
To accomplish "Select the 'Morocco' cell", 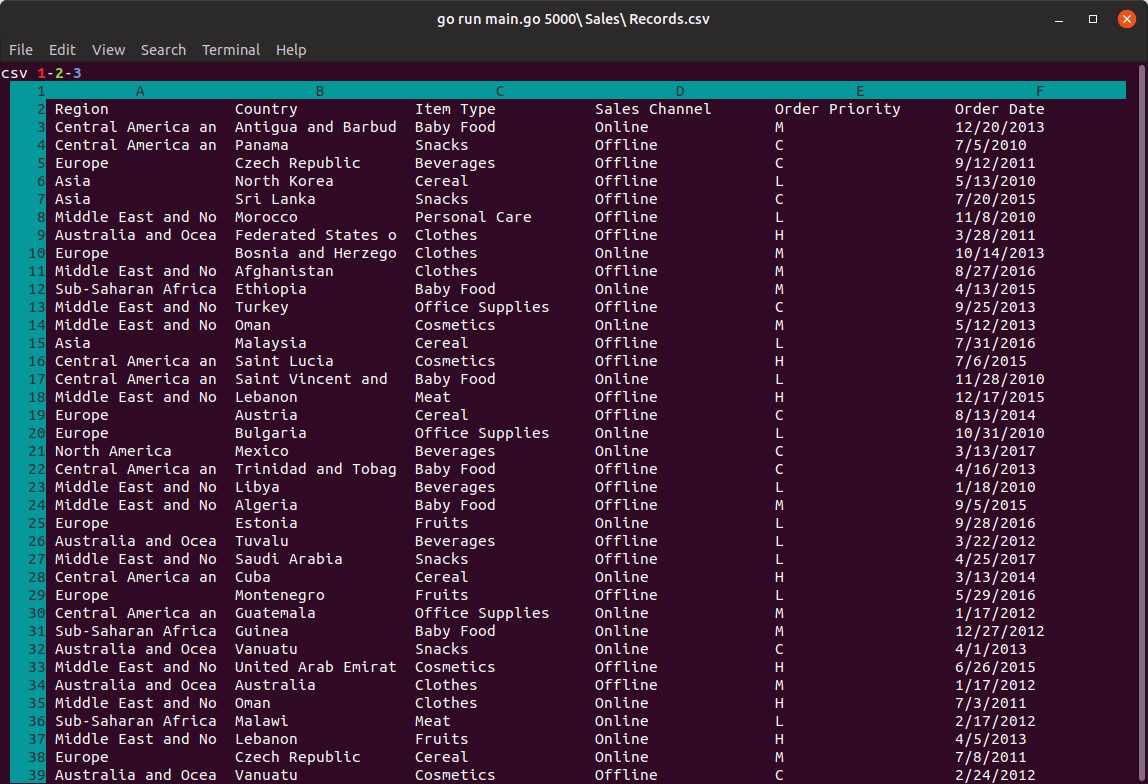I will click(x=266, y=217).
